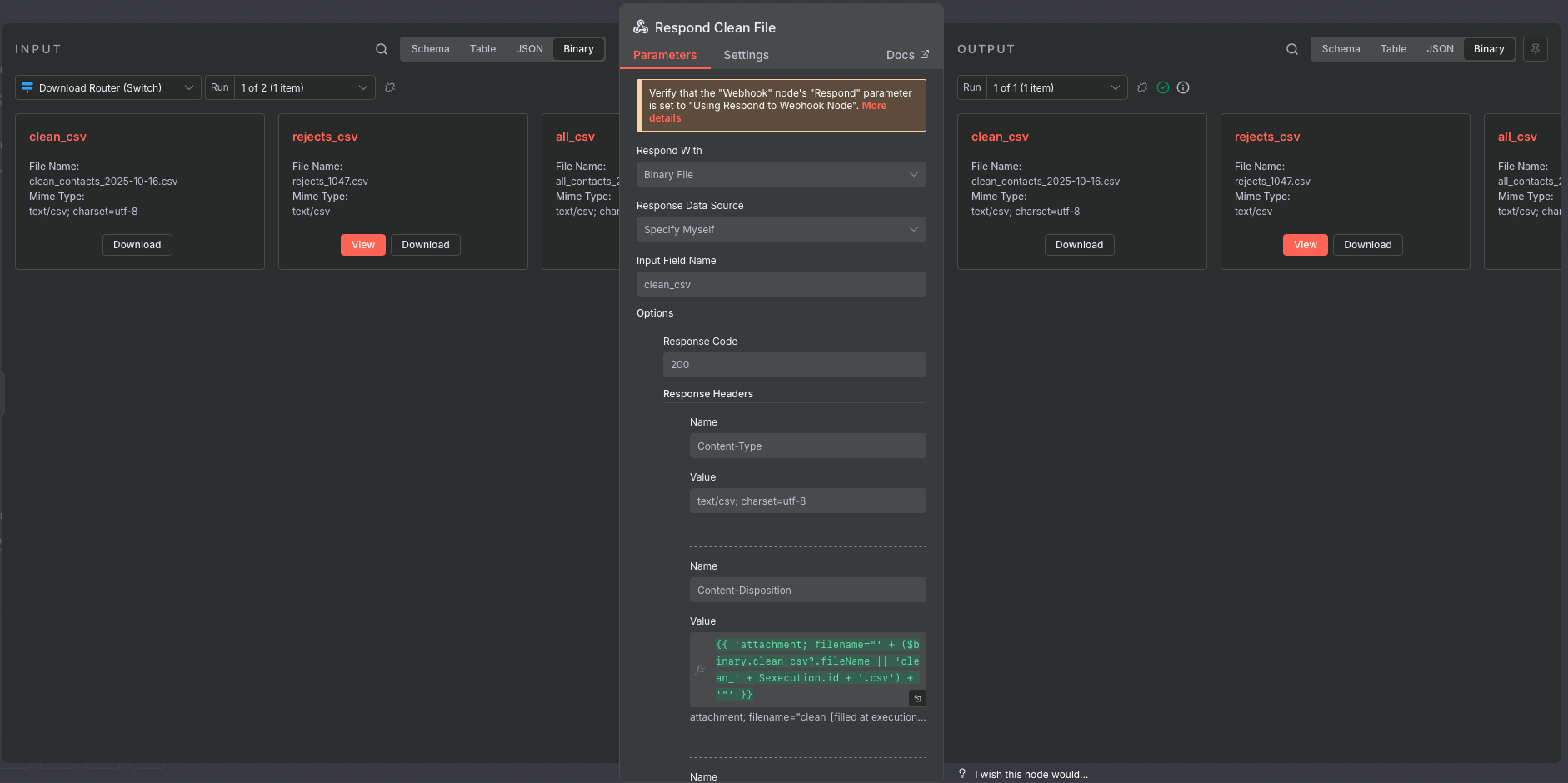Select the Parameters tab
The width and height of the screenshot is (1568, 783).
pos(665,55)
